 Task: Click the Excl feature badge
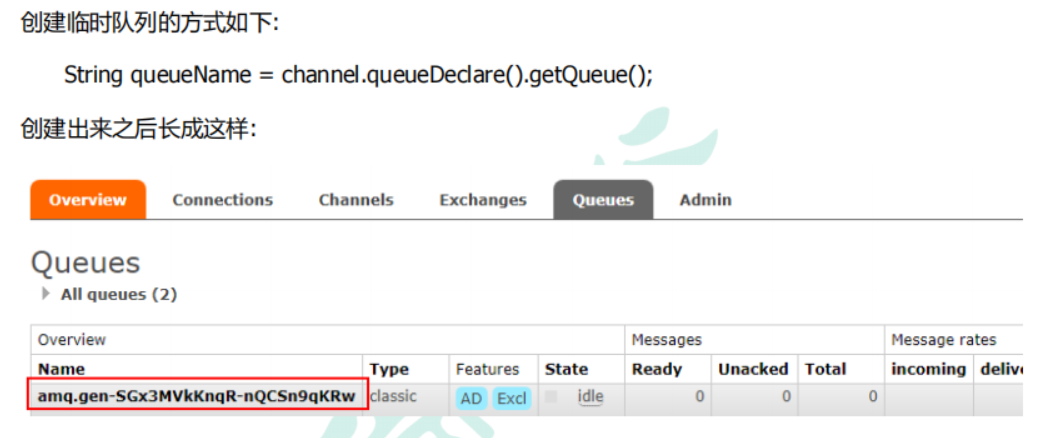click(x=511, y=398)
